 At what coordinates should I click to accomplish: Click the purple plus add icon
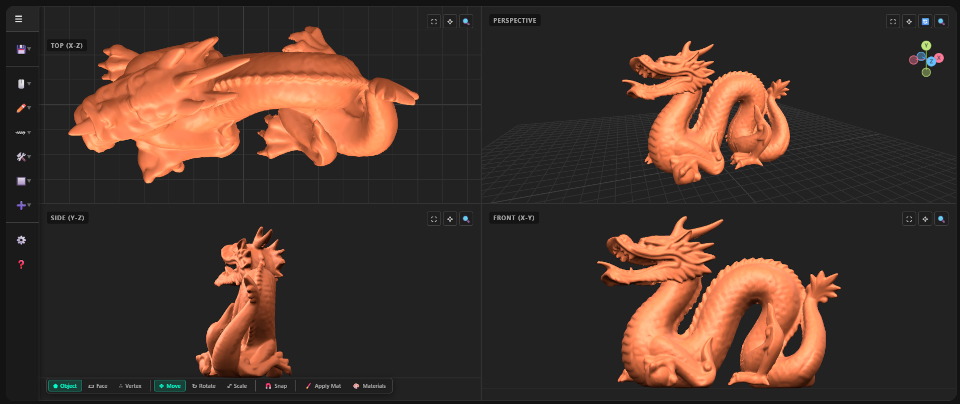click(21, 205)
